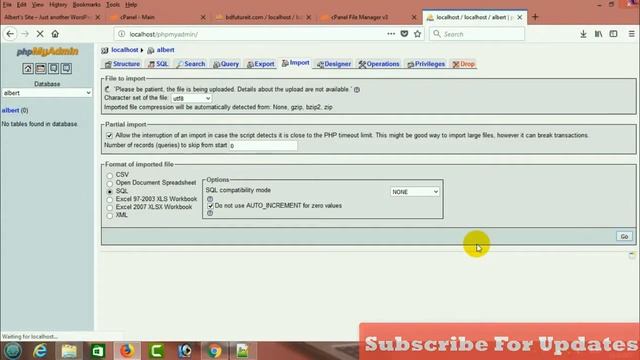This screenshot has height=360, width=640.
Task: Click the records to skip input field
Action: [x=263, y=146]
